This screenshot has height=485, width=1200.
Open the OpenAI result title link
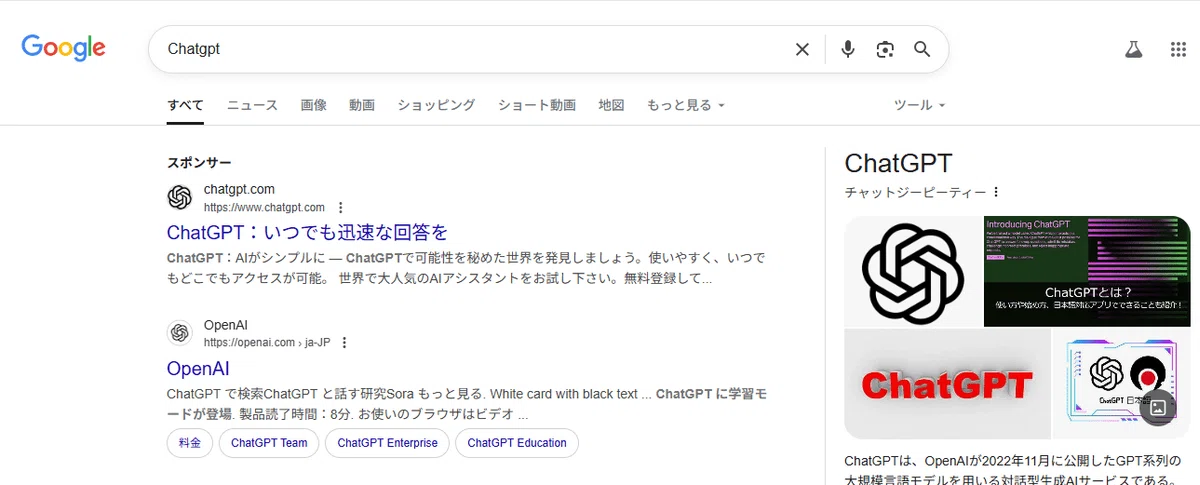pos(198,368)
